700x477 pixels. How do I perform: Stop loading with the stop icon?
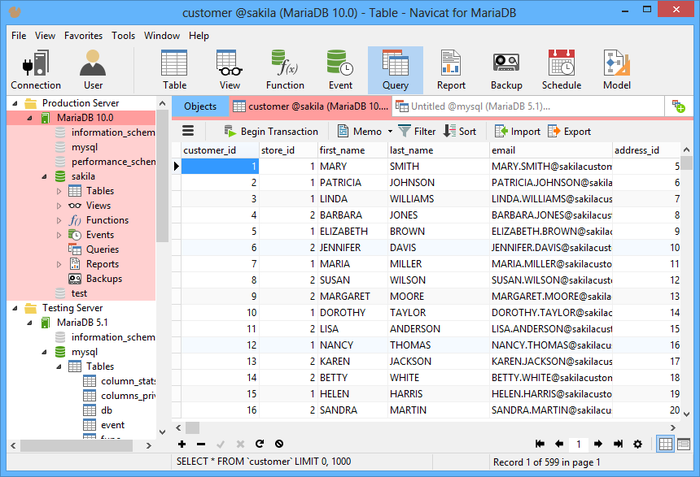279,444
